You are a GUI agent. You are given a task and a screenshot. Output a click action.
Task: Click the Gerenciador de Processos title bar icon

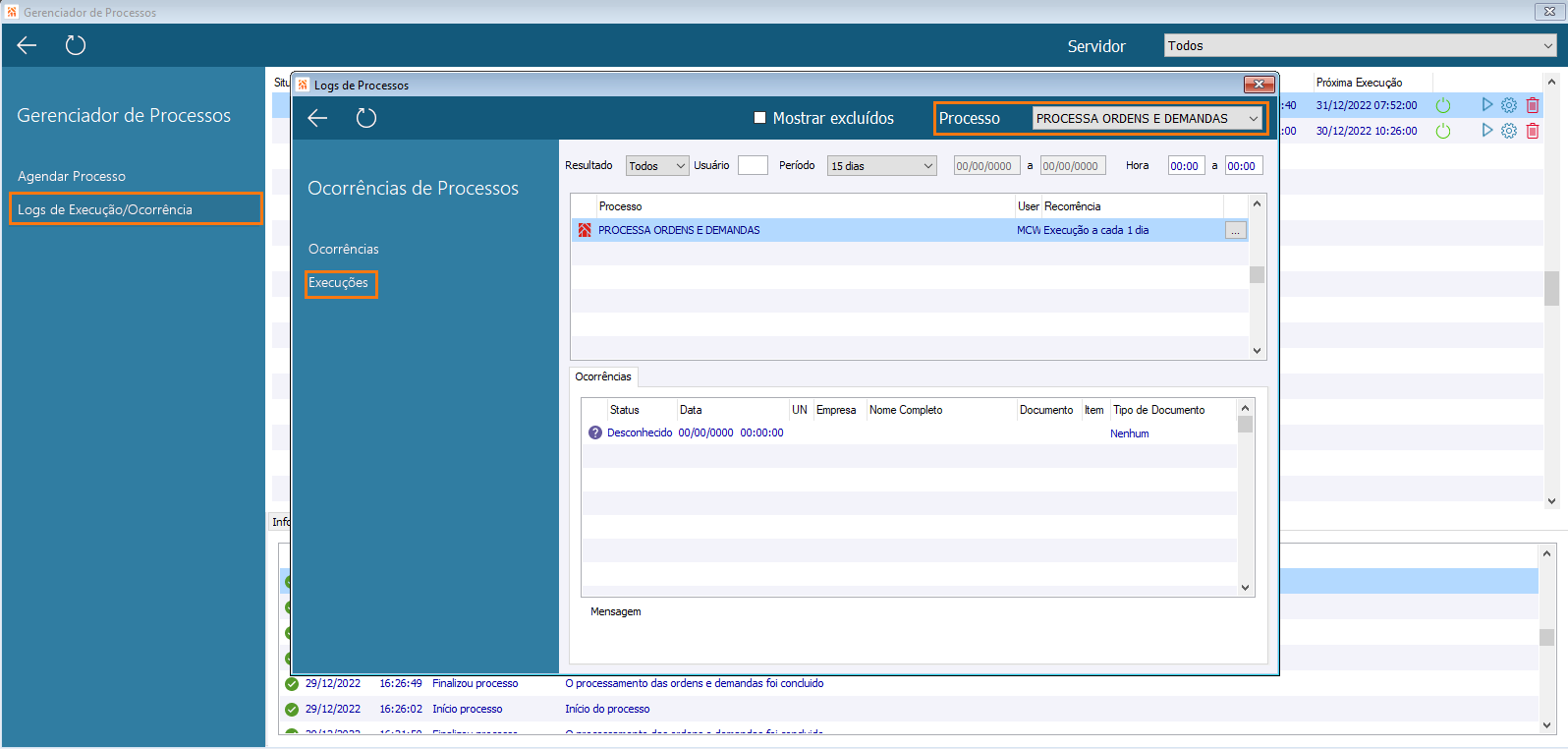12,12
